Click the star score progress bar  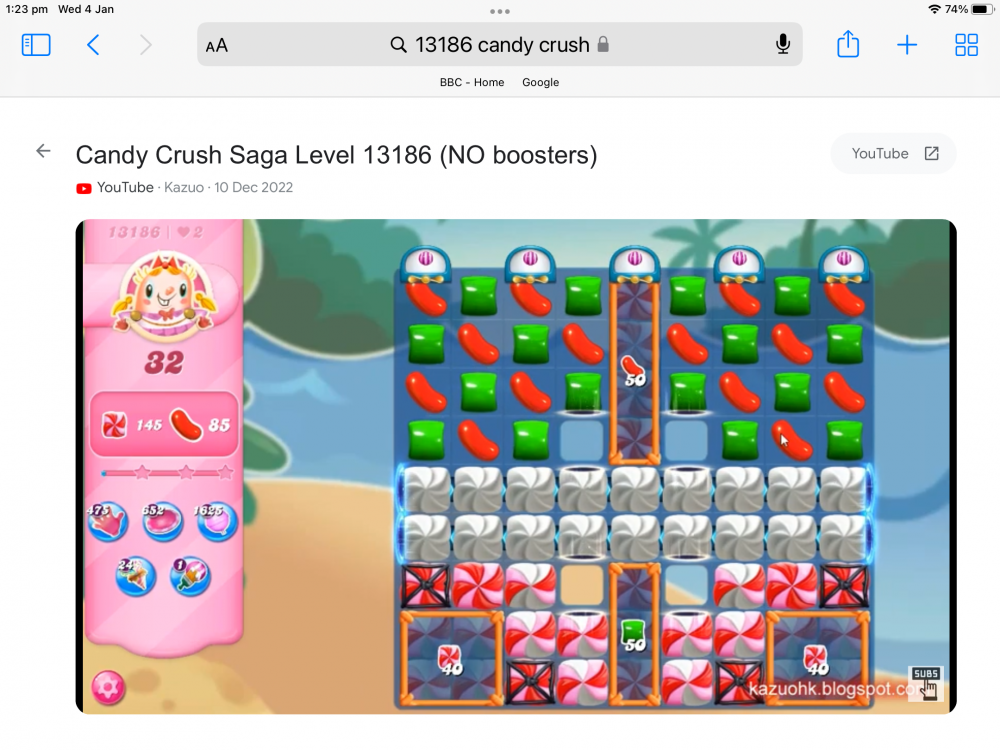point(166,473)
